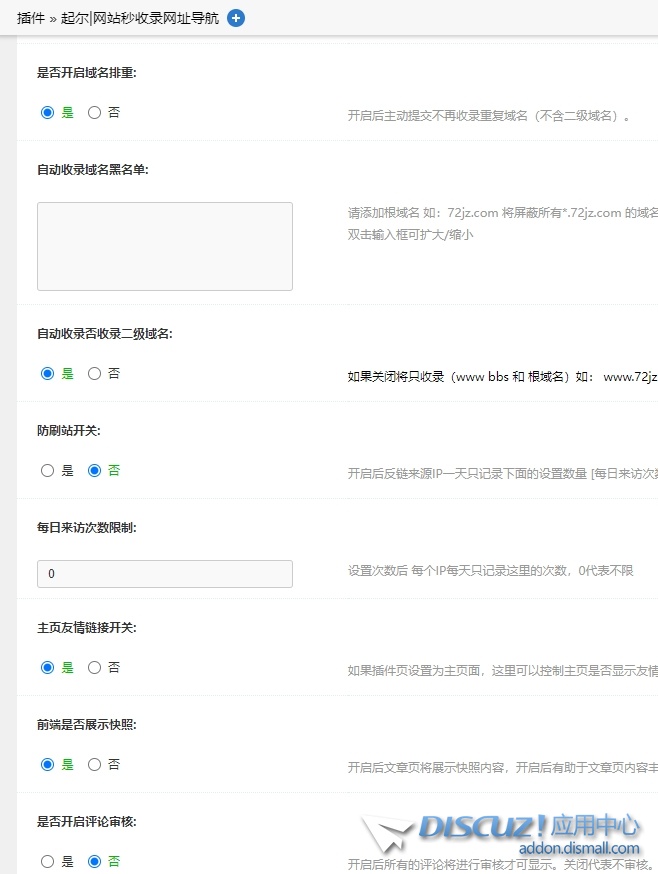Click the 每日来访次数限制 label
658x874 pixels.
(86, 527)
